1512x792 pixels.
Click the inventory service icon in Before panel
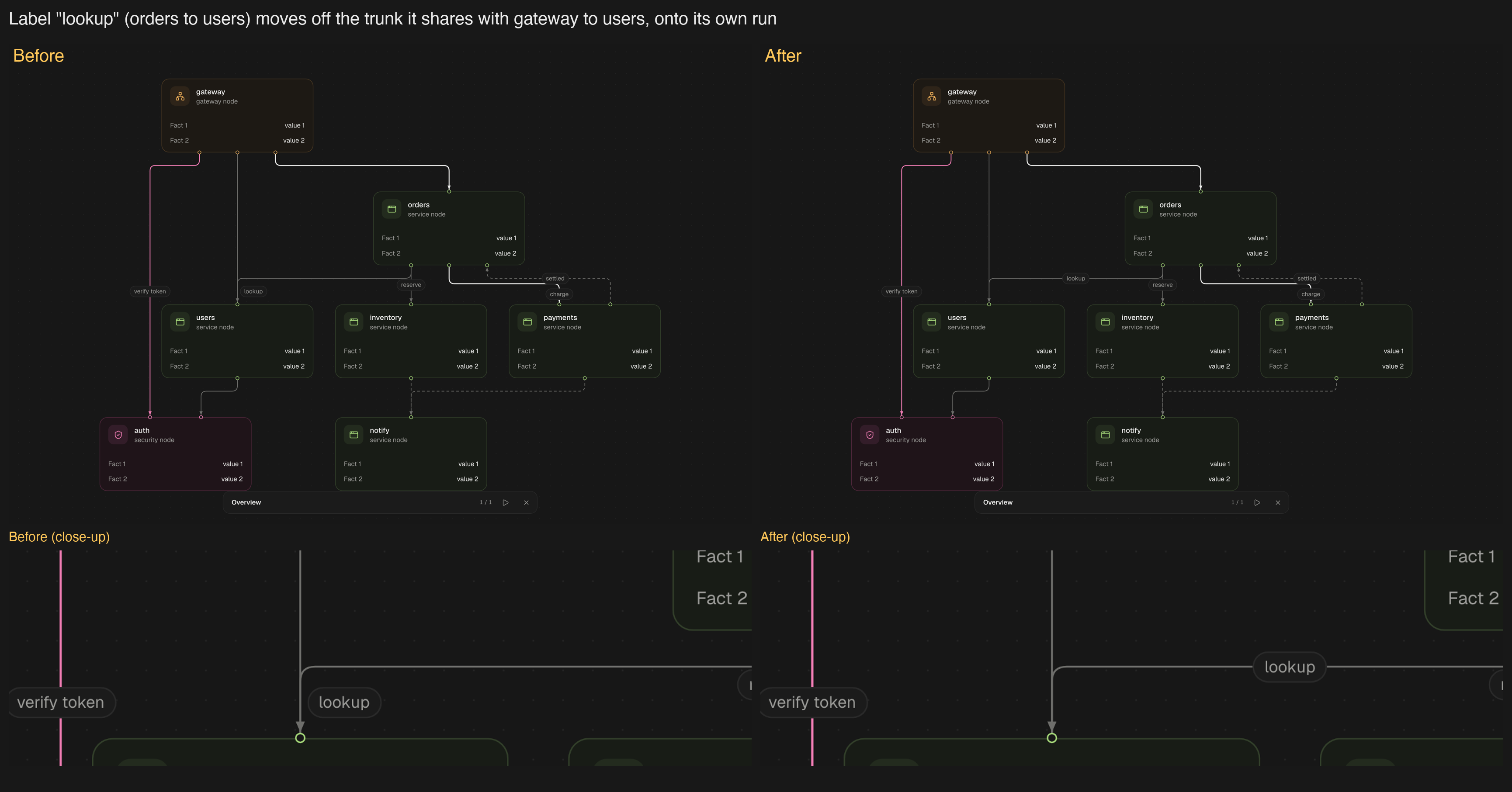pyautogui.click(x=354, y=322)
